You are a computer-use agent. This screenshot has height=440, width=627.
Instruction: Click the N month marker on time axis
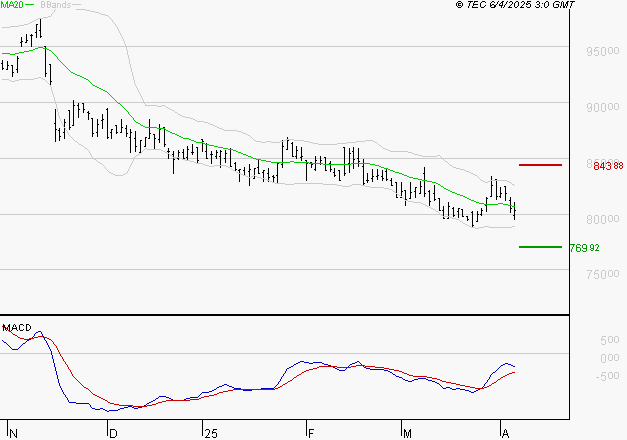pos(13,434)
